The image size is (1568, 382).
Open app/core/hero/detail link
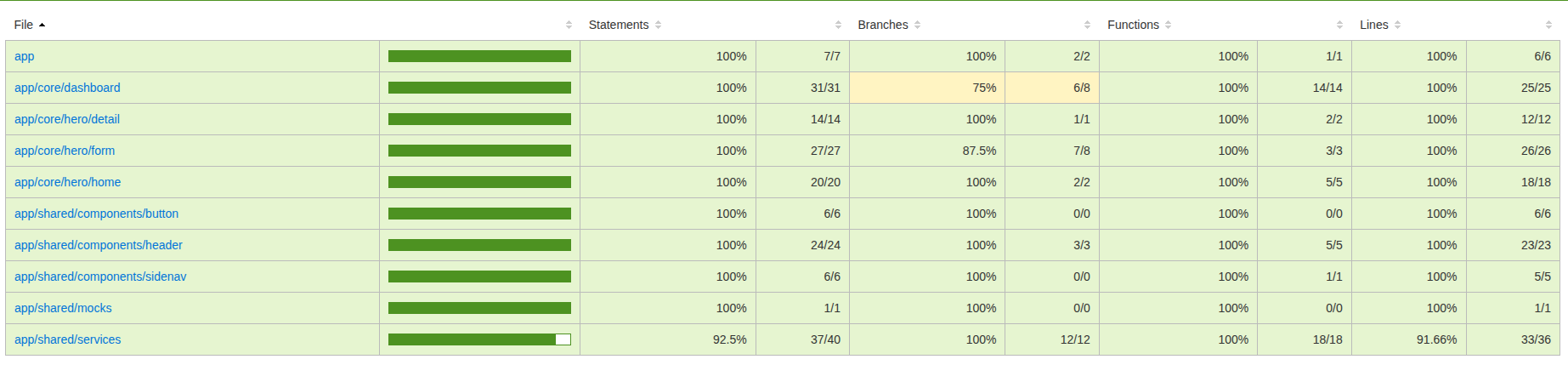tap(67, 119)
